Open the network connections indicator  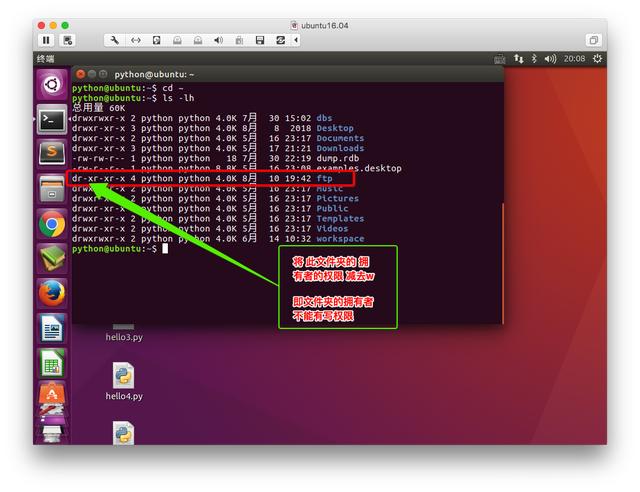coord(518,59)
